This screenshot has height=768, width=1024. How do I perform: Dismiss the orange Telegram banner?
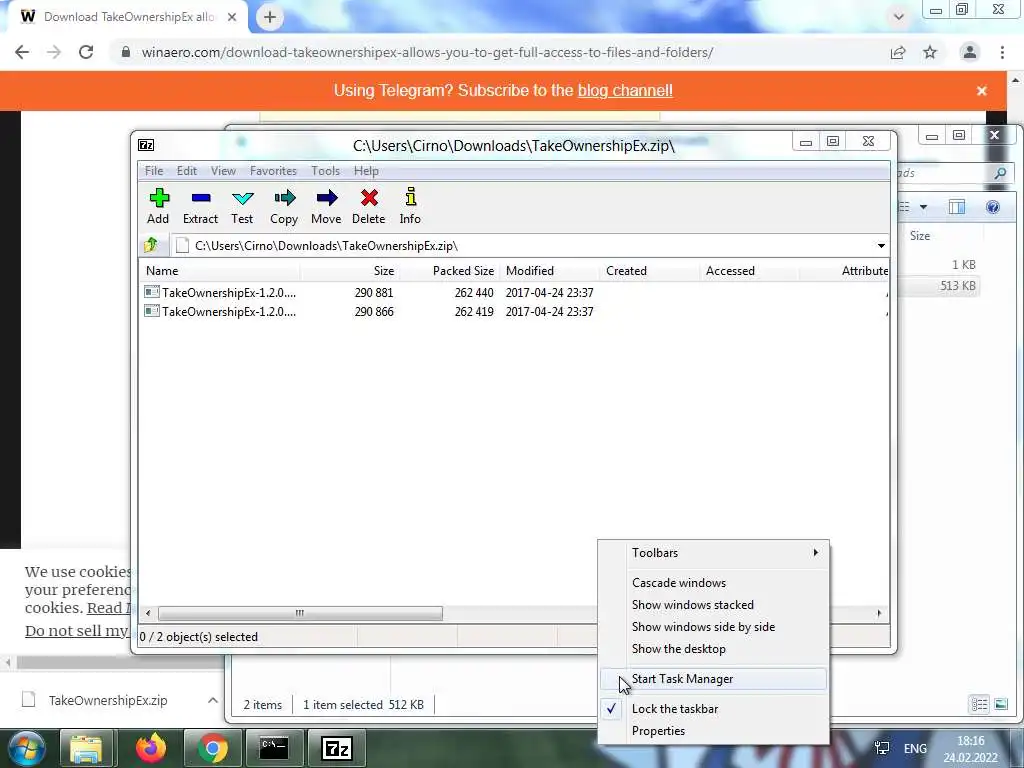click(x=982, y=91)
